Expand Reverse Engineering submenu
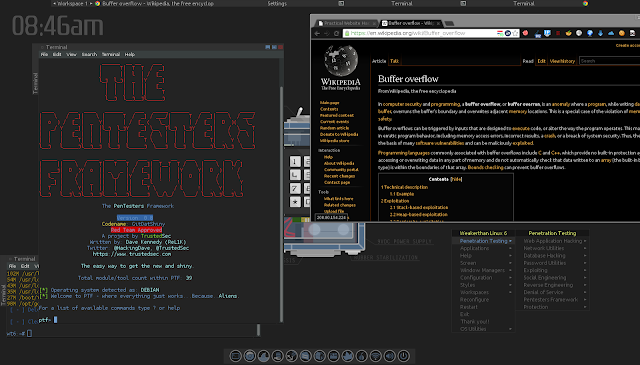The image size is (640, 365). [553, 285]
